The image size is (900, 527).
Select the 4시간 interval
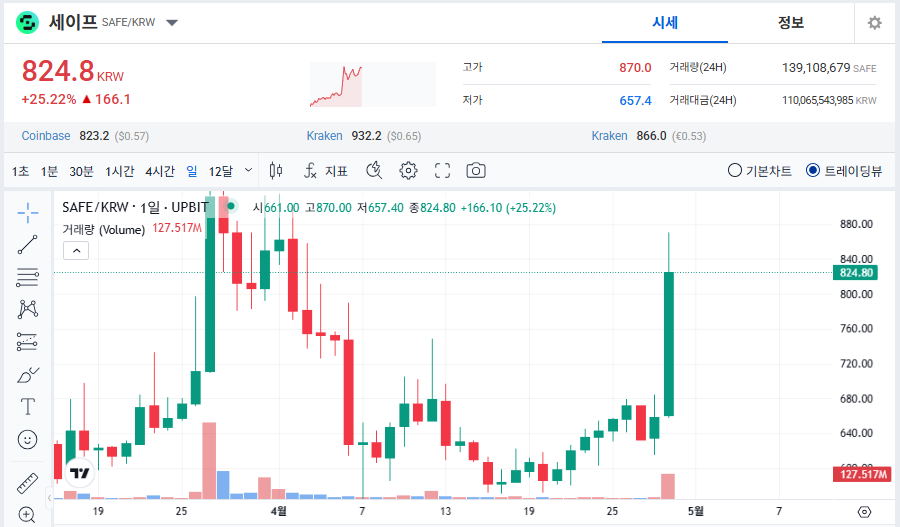point(160,171)
